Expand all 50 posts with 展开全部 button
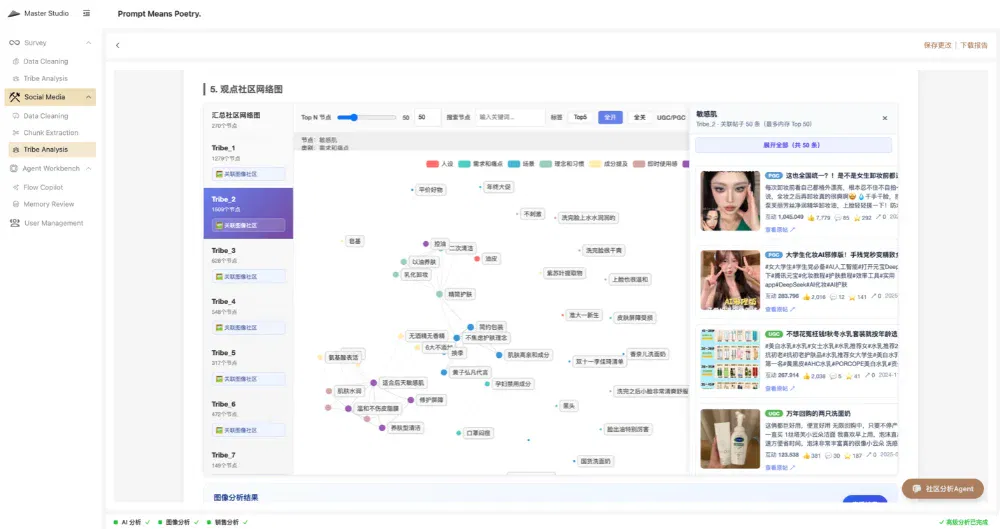 793,145
